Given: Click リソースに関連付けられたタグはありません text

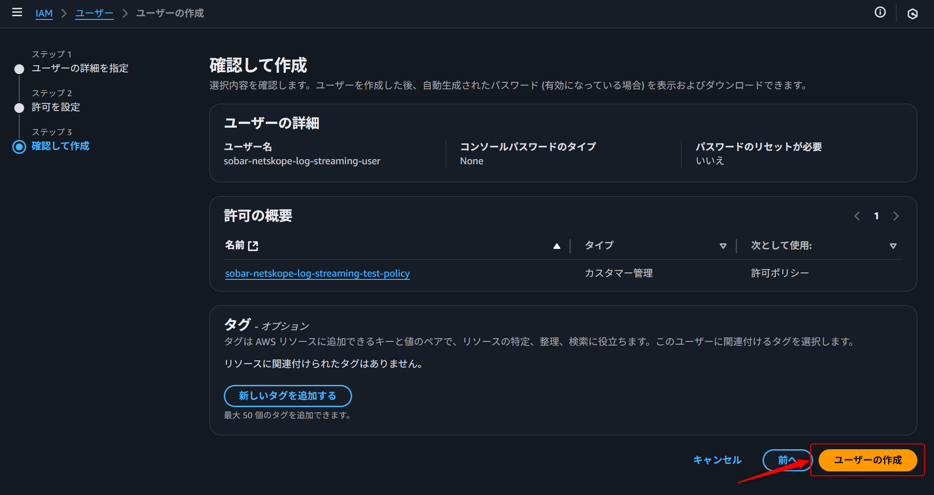Looking at the screenshot, I should coord(323,364).
